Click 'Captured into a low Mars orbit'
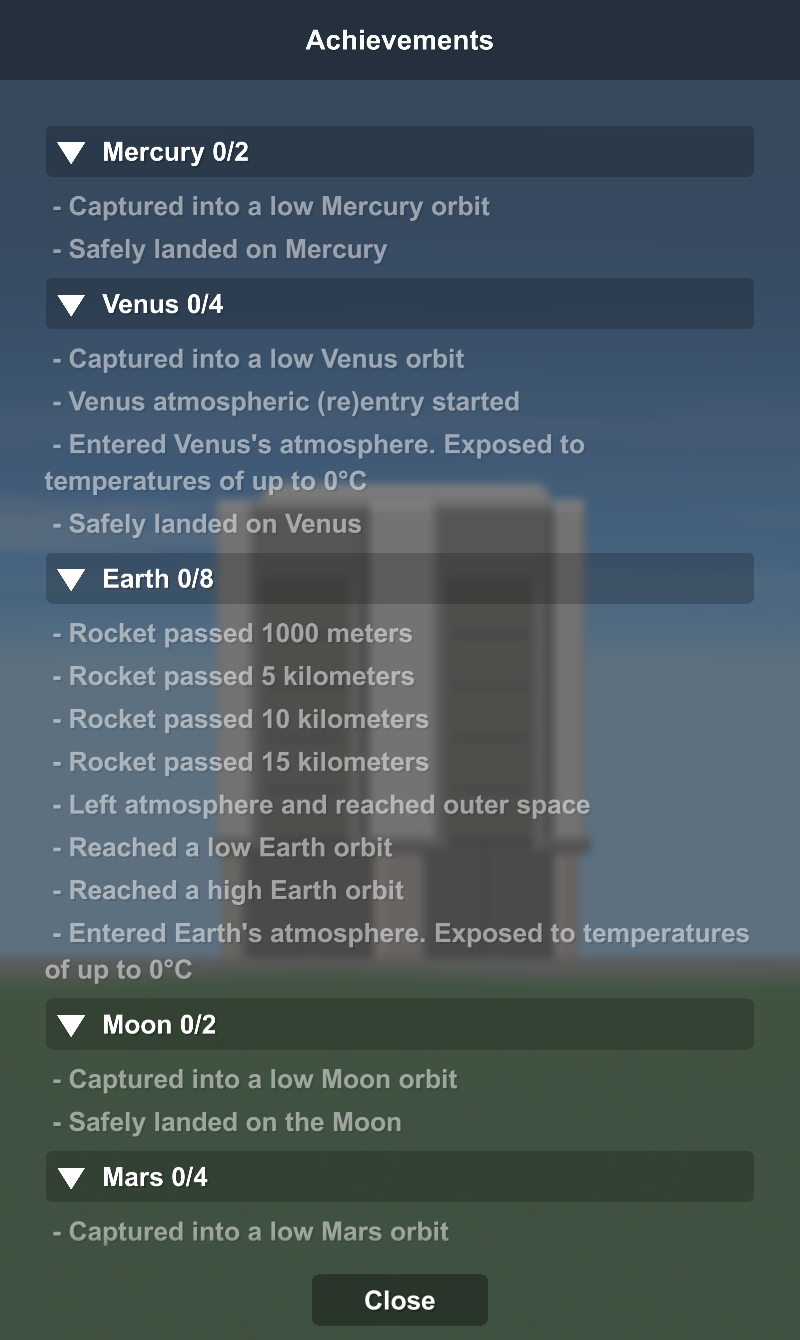This screenshot has width=800, height=1340. click(x=258, y=1231)
